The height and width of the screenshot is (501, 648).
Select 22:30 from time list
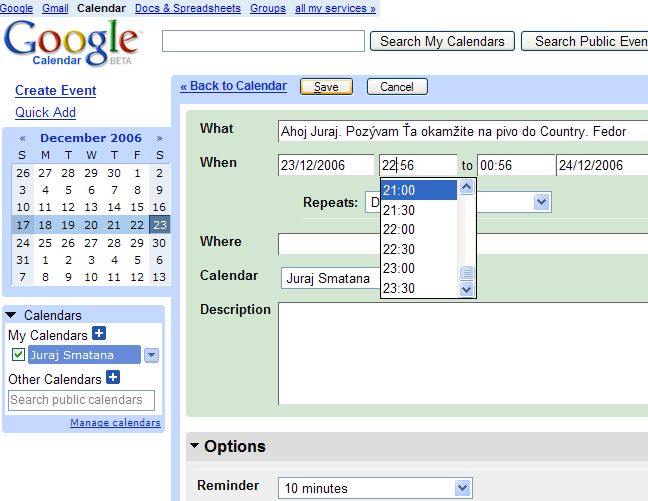point(419,249)
